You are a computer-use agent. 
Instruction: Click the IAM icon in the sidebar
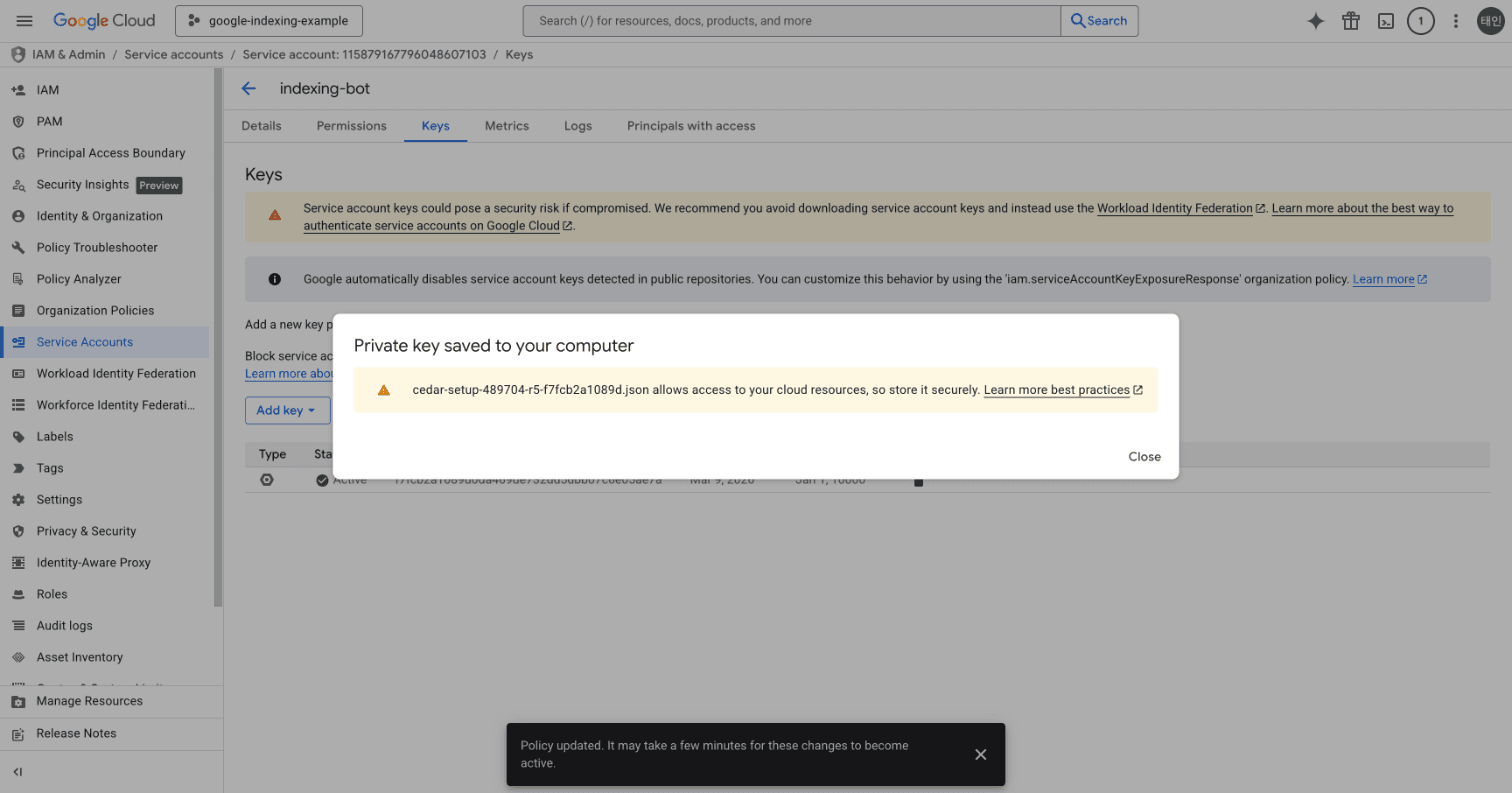tap(18, 90)
